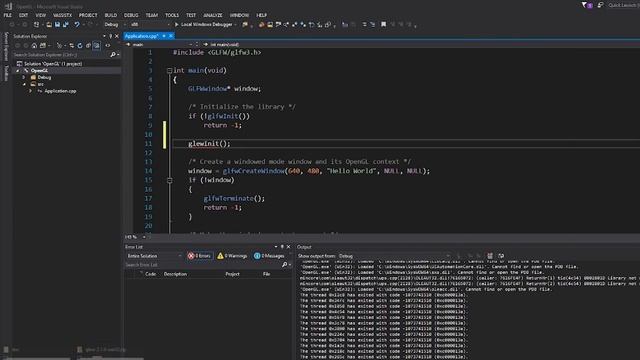This screenshot has width=640, height=360.
Task: Click the Clear All icon in Output toolbar
Action: pyautogui.click(x=490, y=256)
